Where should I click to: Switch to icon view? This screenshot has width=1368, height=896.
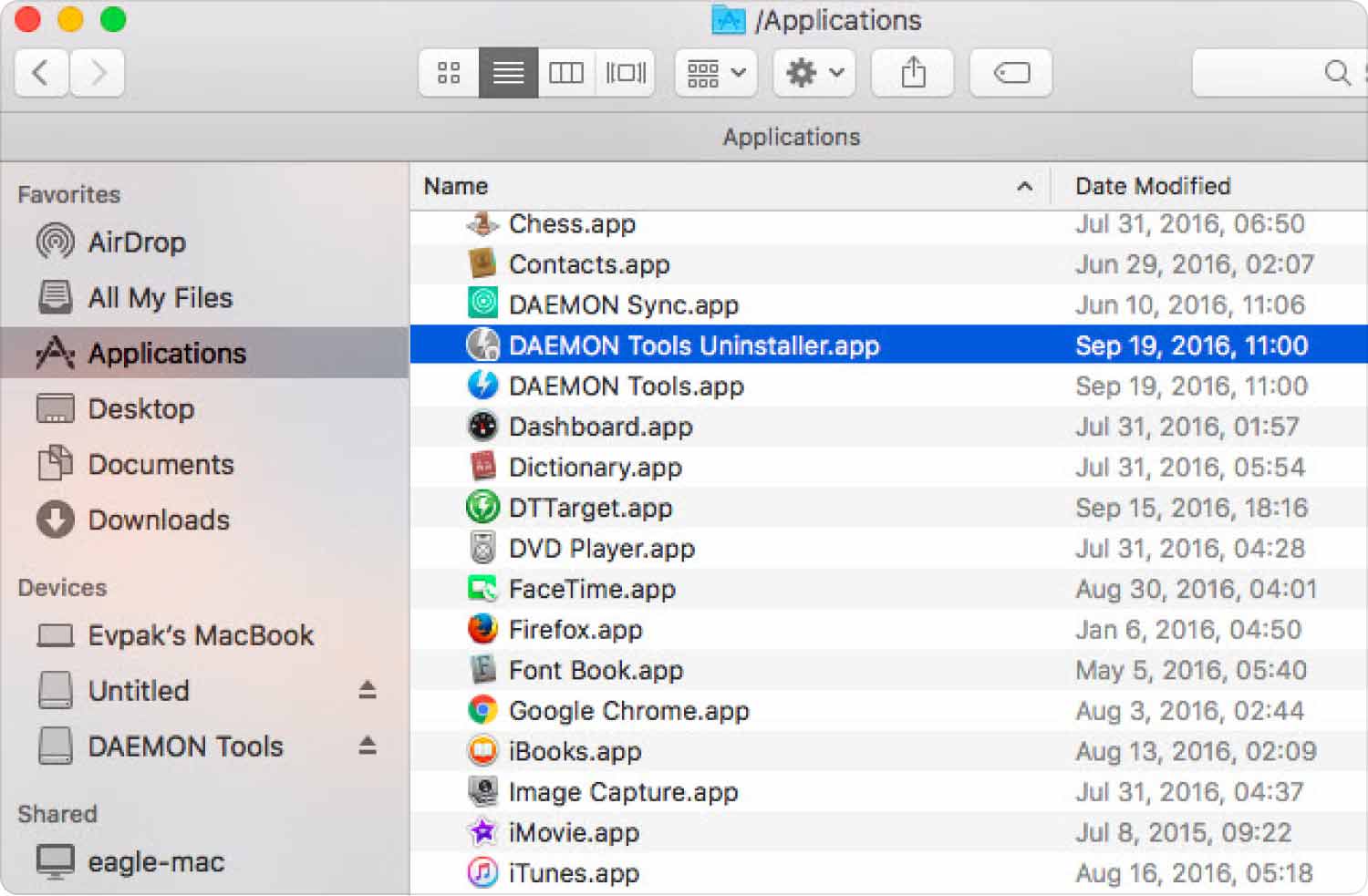click(x=449, y=72)
